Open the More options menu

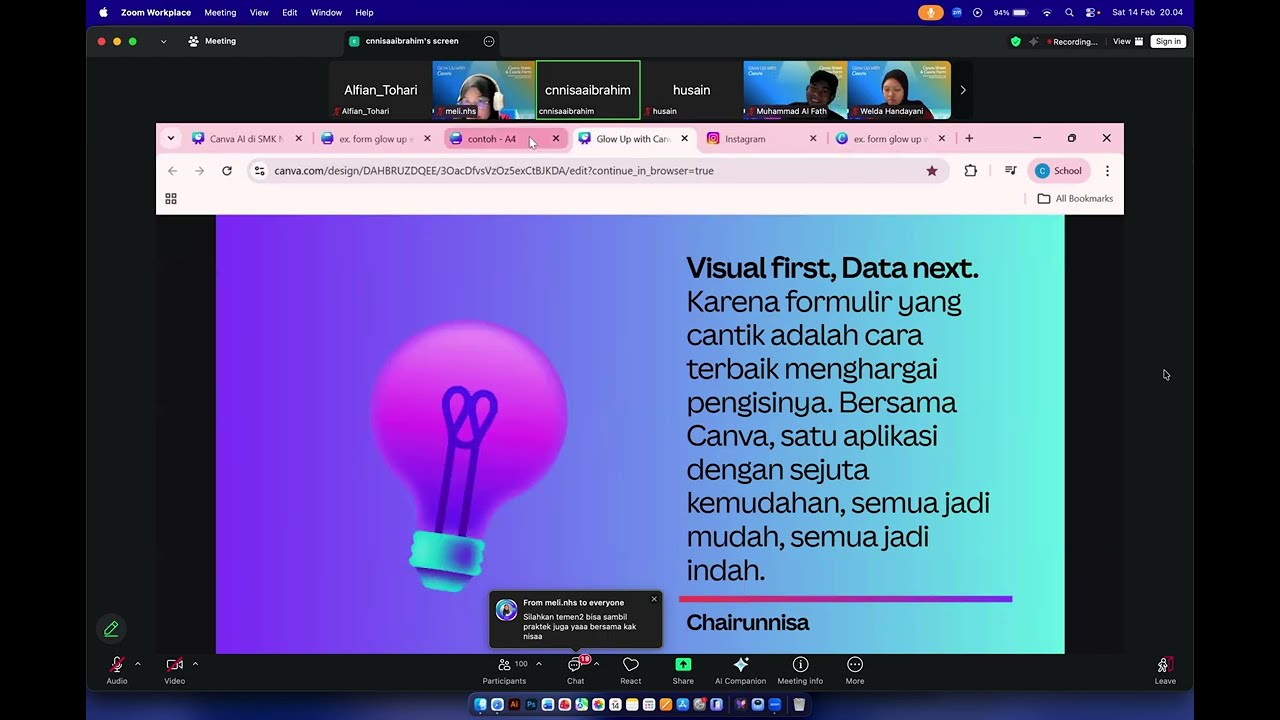click(x=855, y=670)
